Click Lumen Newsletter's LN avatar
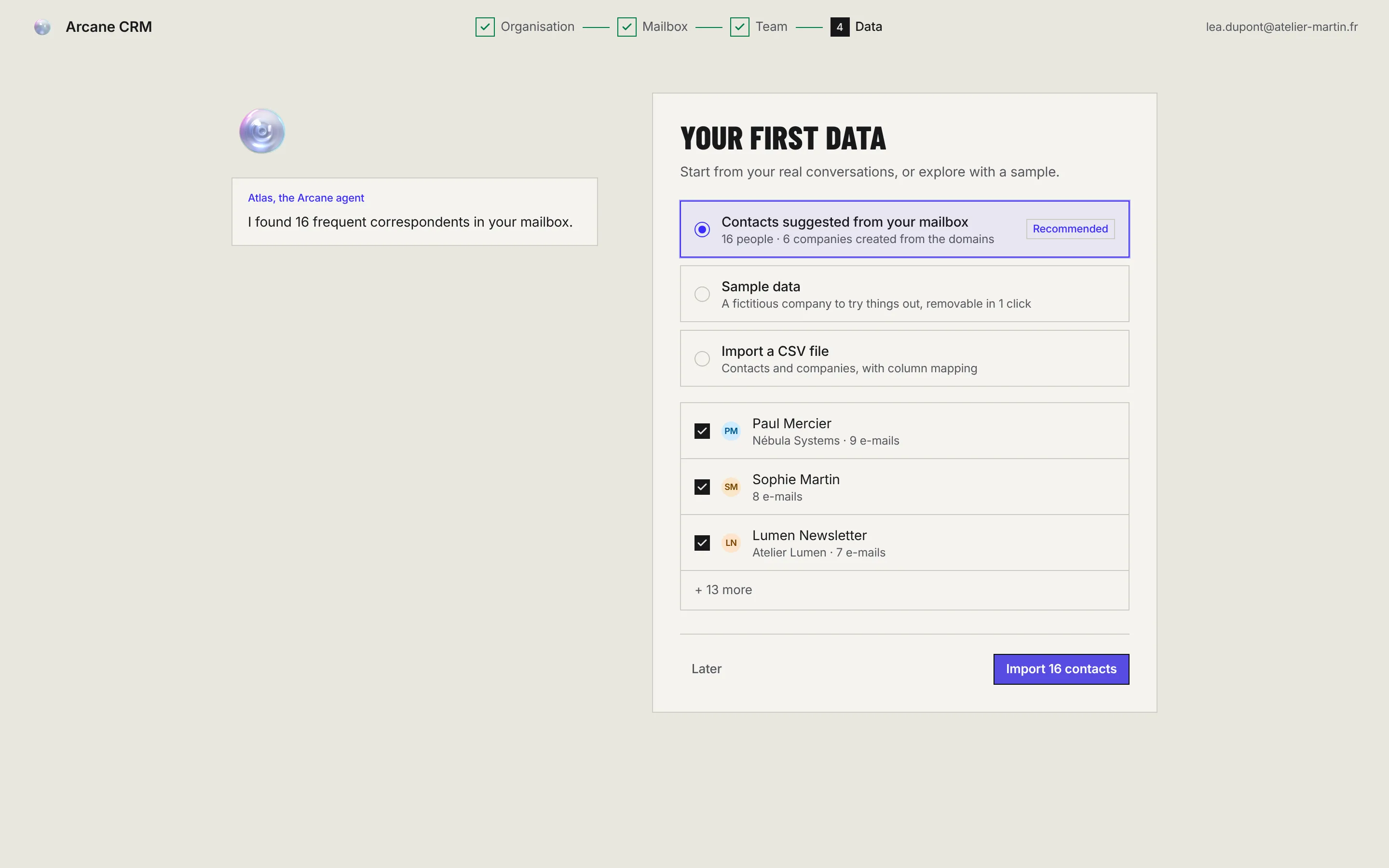1389x868 pixels. tap(731, 543)
